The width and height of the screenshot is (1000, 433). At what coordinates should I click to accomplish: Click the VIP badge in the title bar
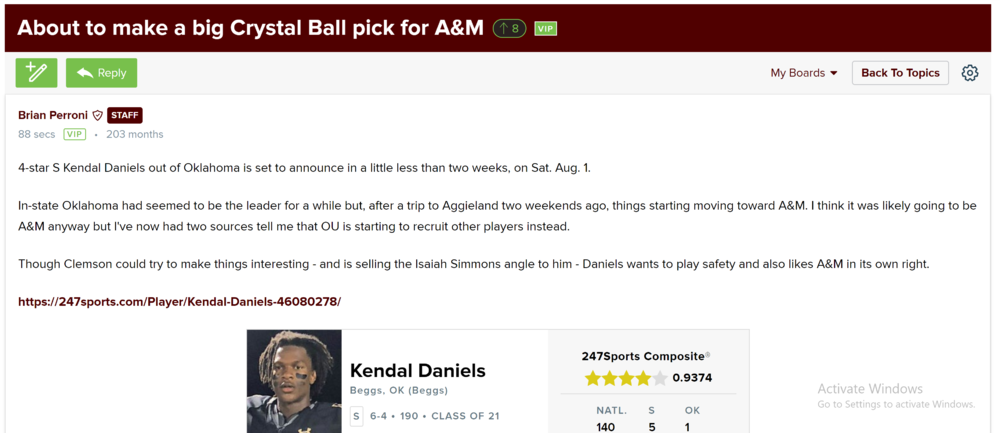point(545,29)
